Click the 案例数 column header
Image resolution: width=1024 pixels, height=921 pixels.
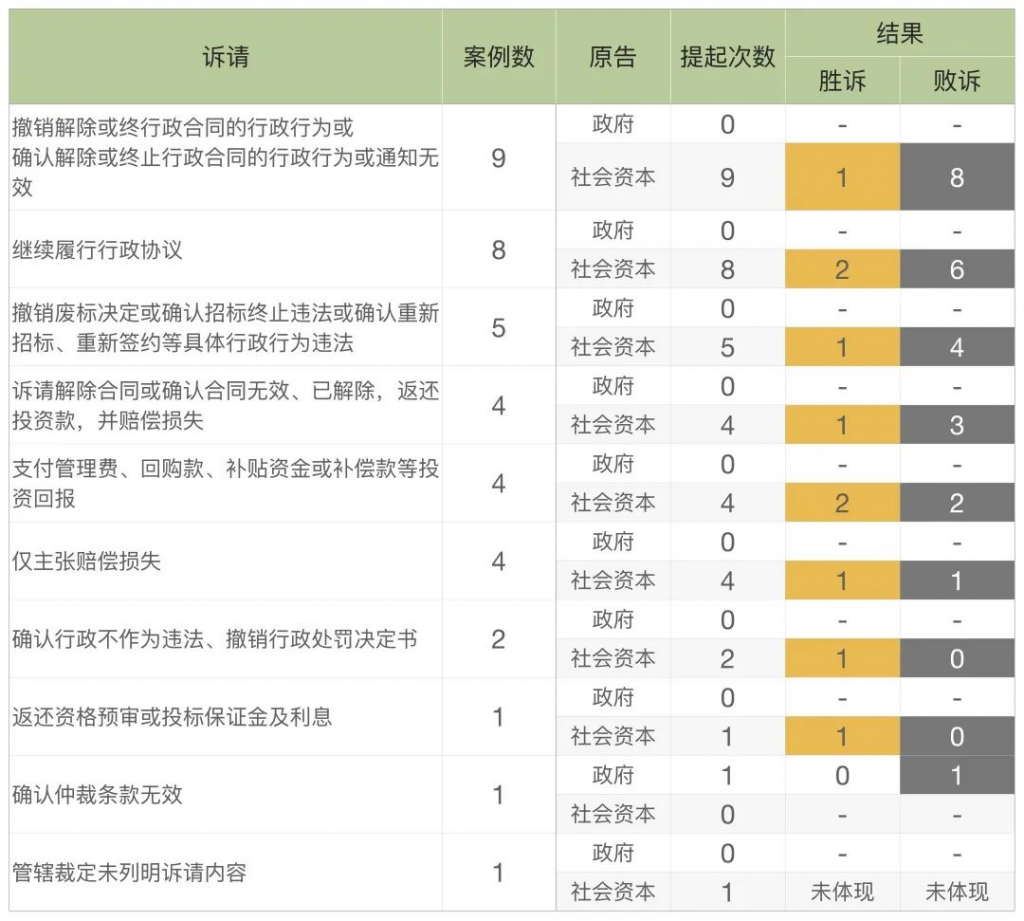coord(498,57)
